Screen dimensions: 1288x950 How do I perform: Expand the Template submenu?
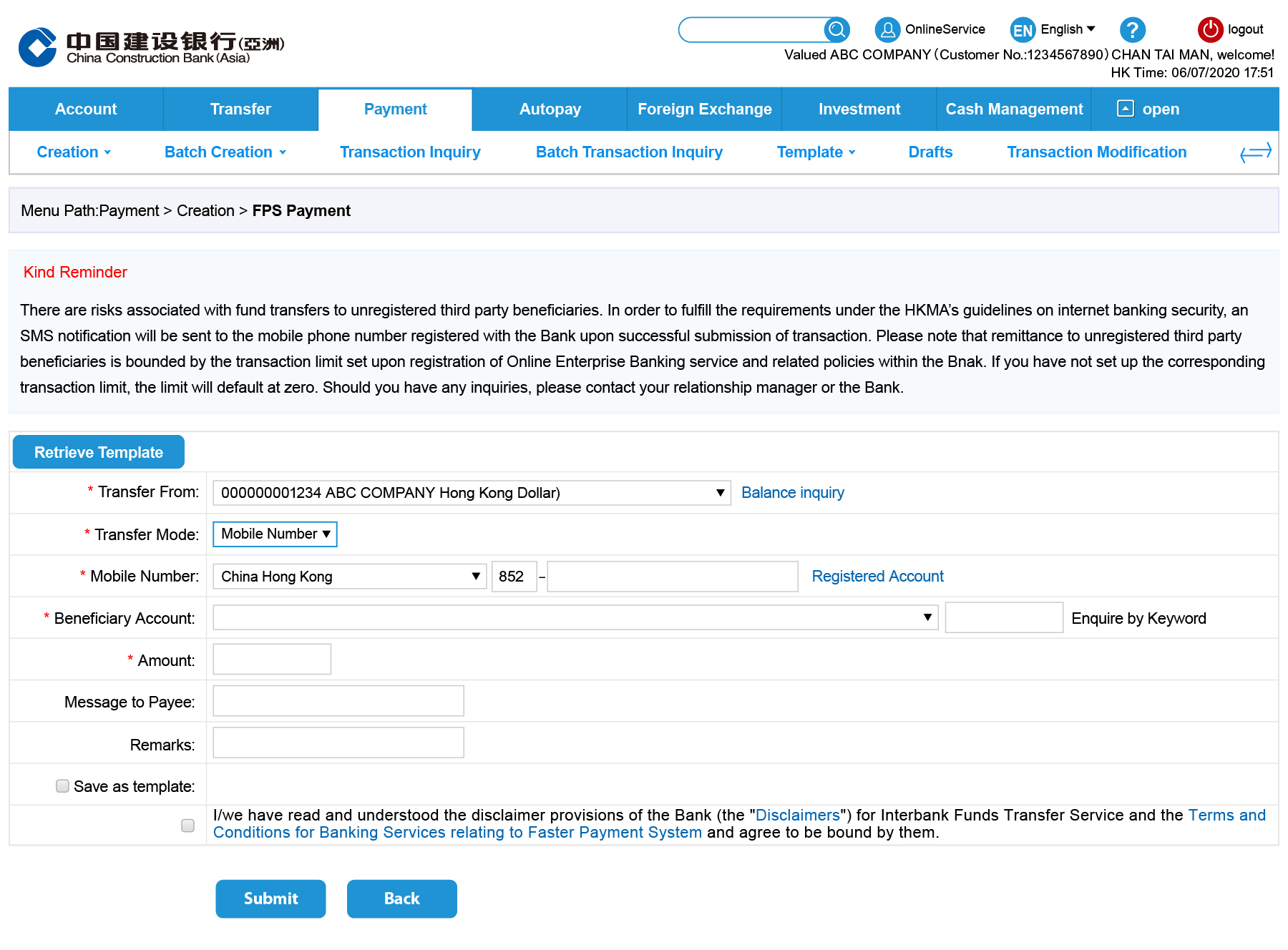[816, 152]
